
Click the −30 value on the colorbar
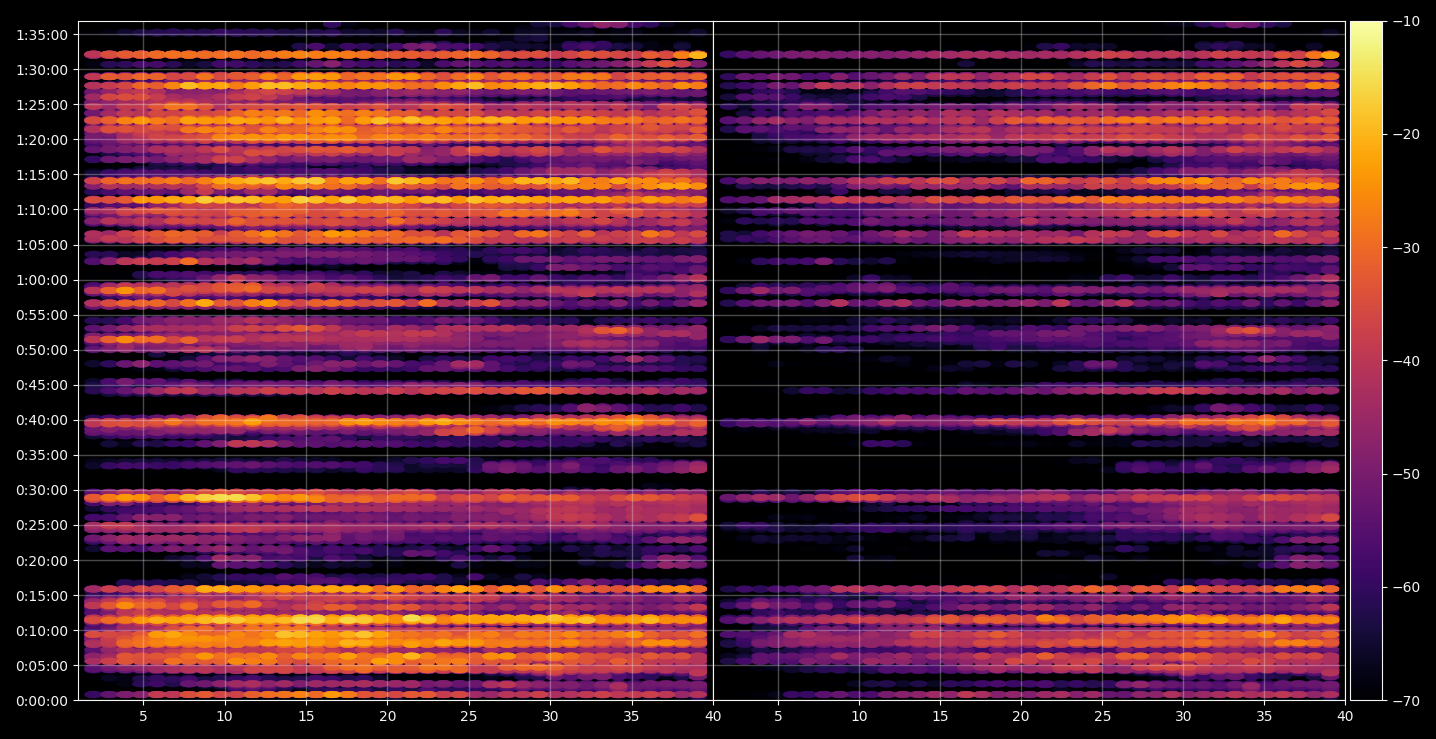pos(1406,248)
